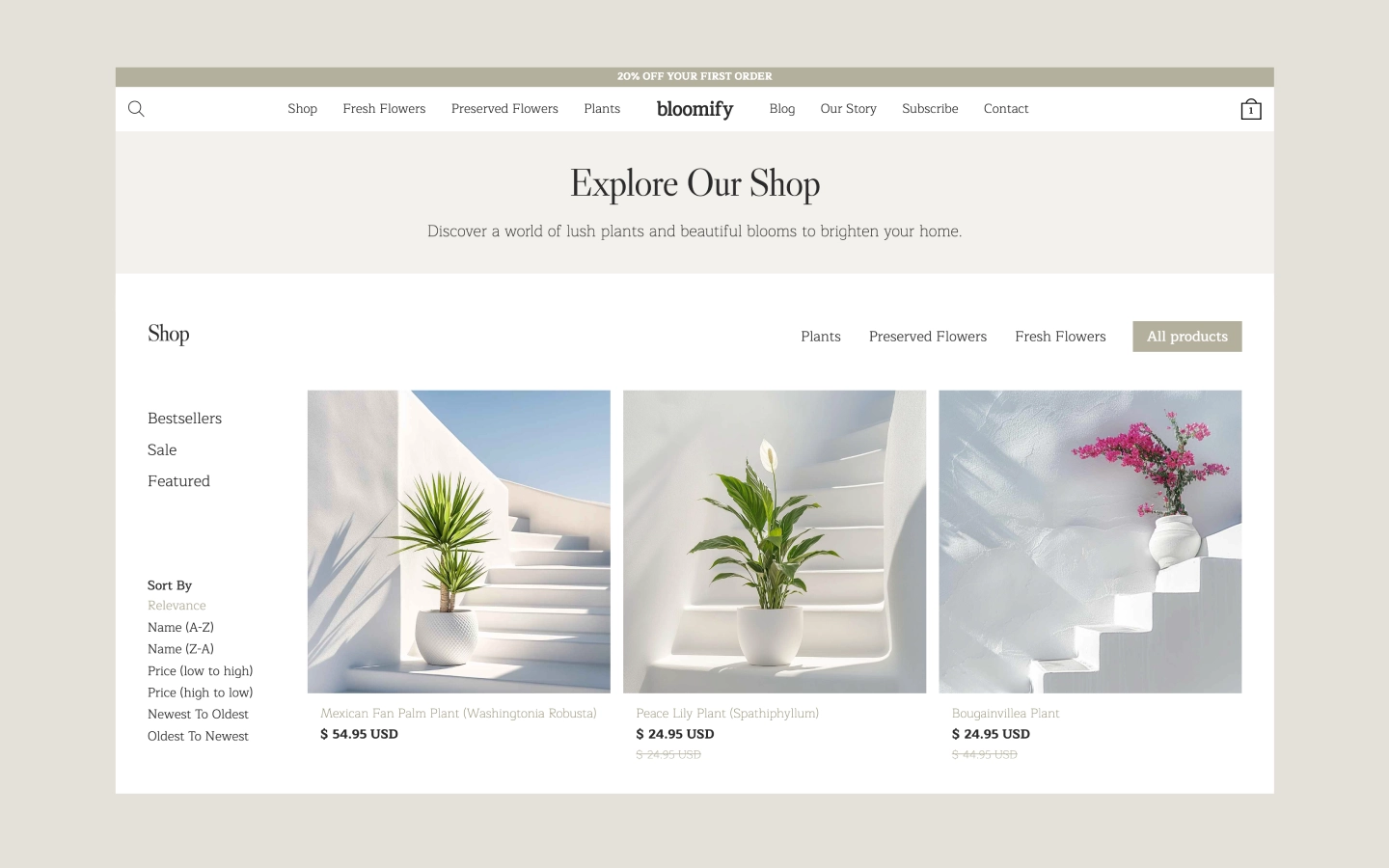Switch to the All products tab
This screenshot has width=1389, height=868.
point(1186,337)
